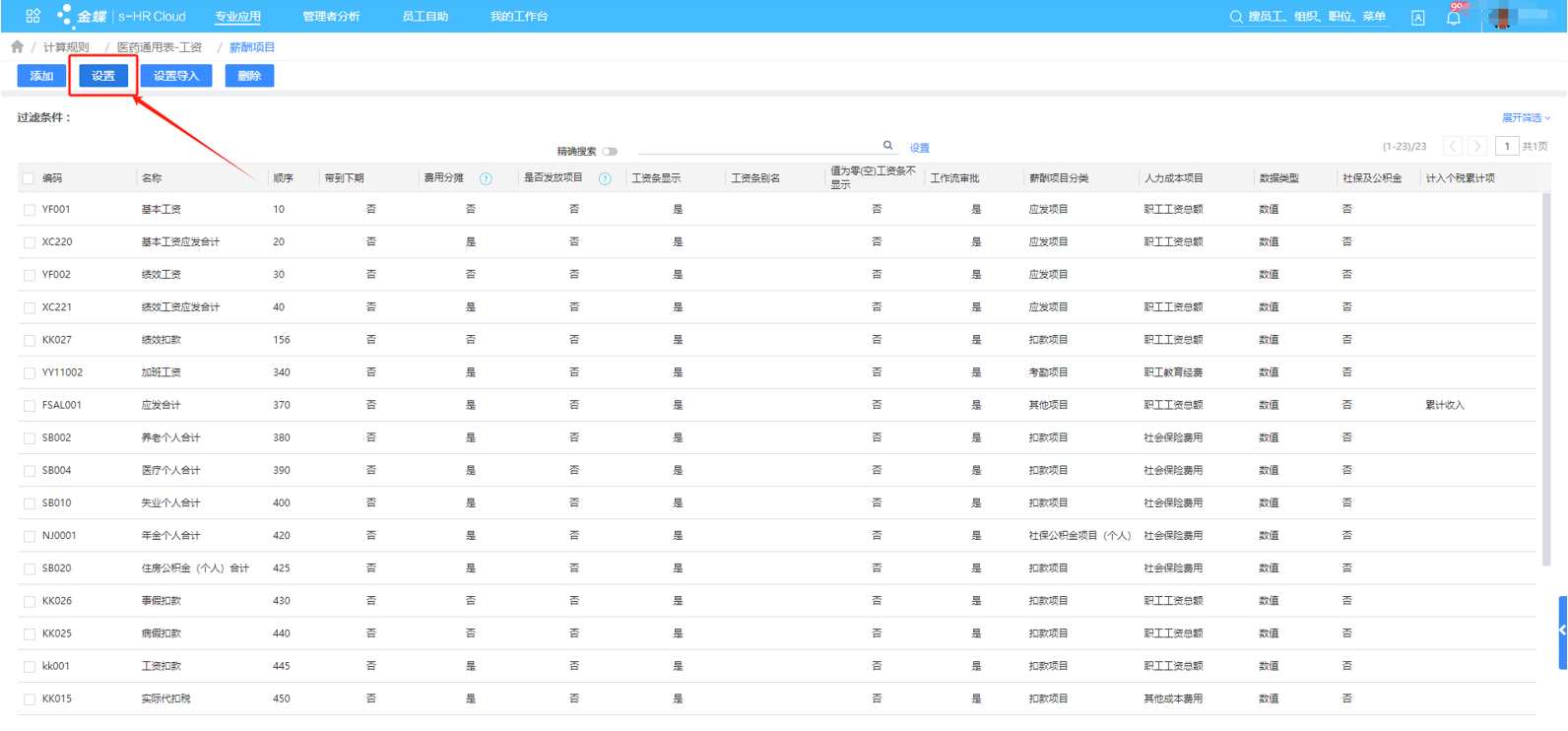
Task: Open the app grid menu icon
Action: (x=33, y=16)
